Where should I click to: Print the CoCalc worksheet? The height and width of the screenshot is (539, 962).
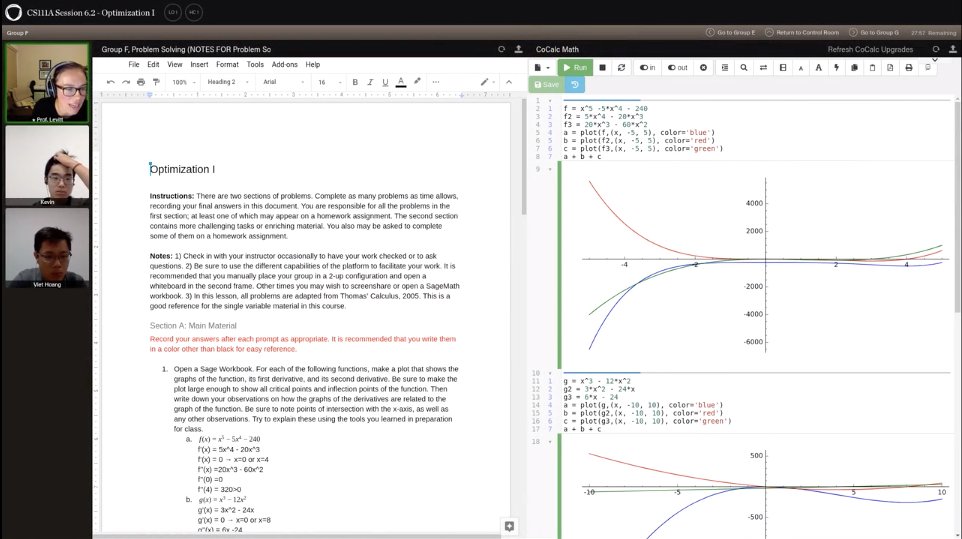(909, 67)
